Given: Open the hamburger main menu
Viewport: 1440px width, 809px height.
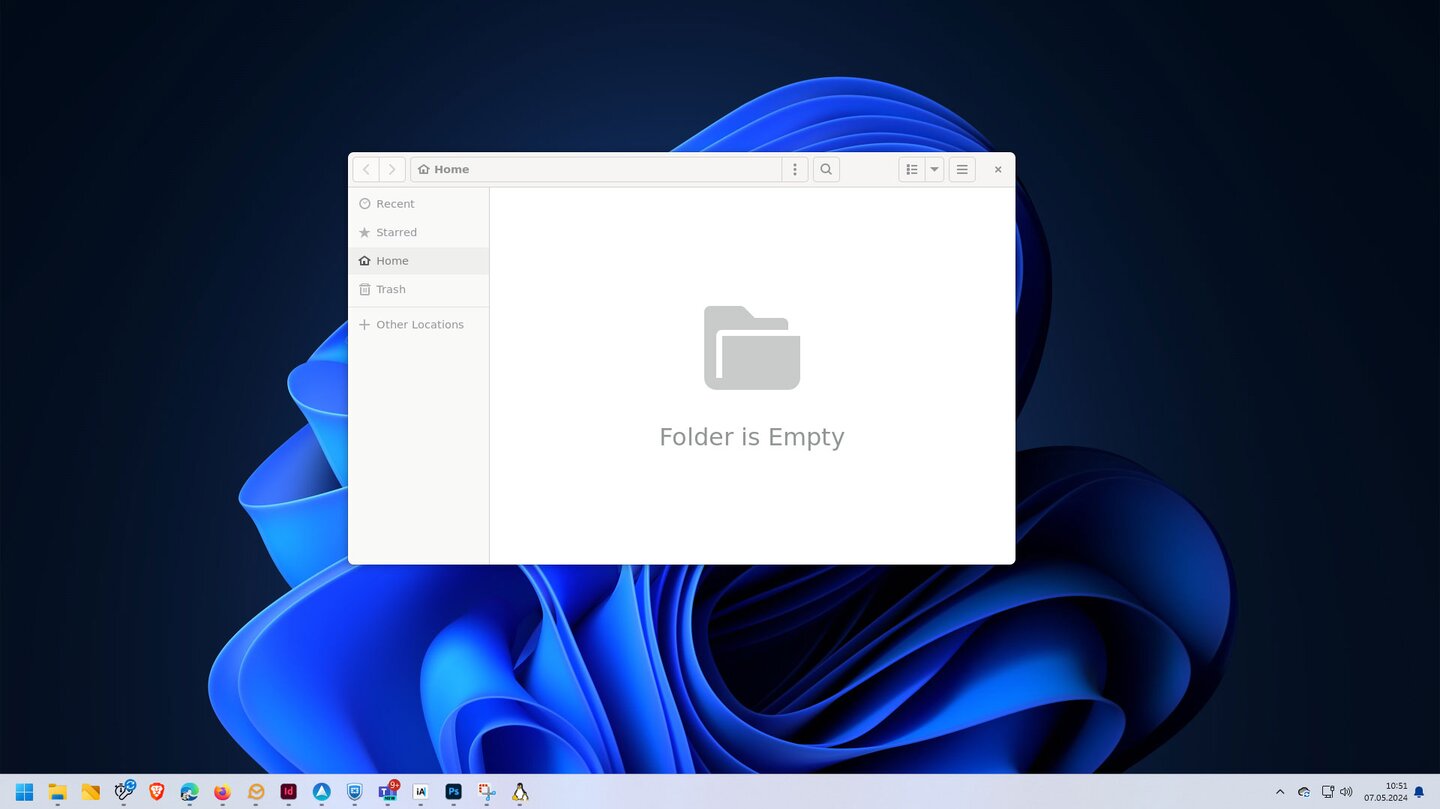Looking at the screenshot, I should (962, 170).
